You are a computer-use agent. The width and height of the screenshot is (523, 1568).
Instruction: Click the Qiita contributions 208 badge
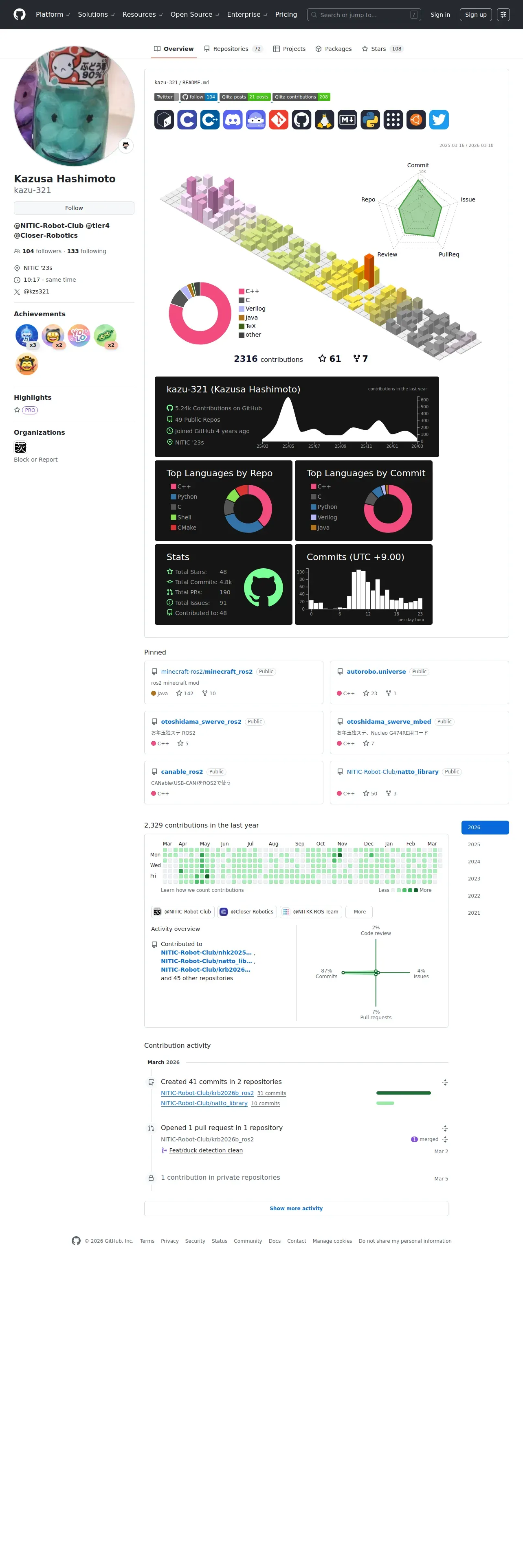pyautogui.click(x=301, y=97)
